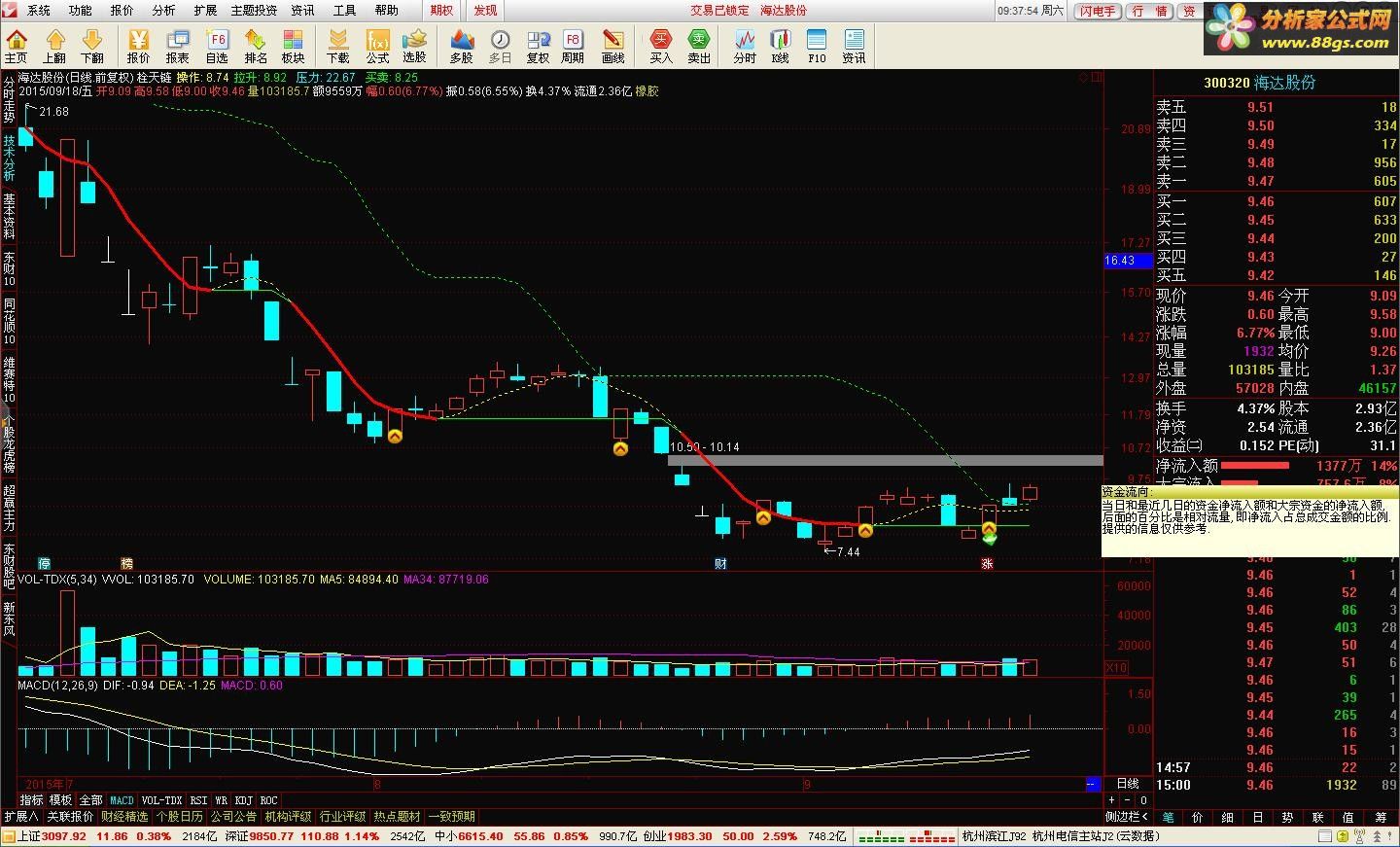Switch to 筹 chip distribution tab
This screenshot has height=847, width=1400.
point(1382,818)
